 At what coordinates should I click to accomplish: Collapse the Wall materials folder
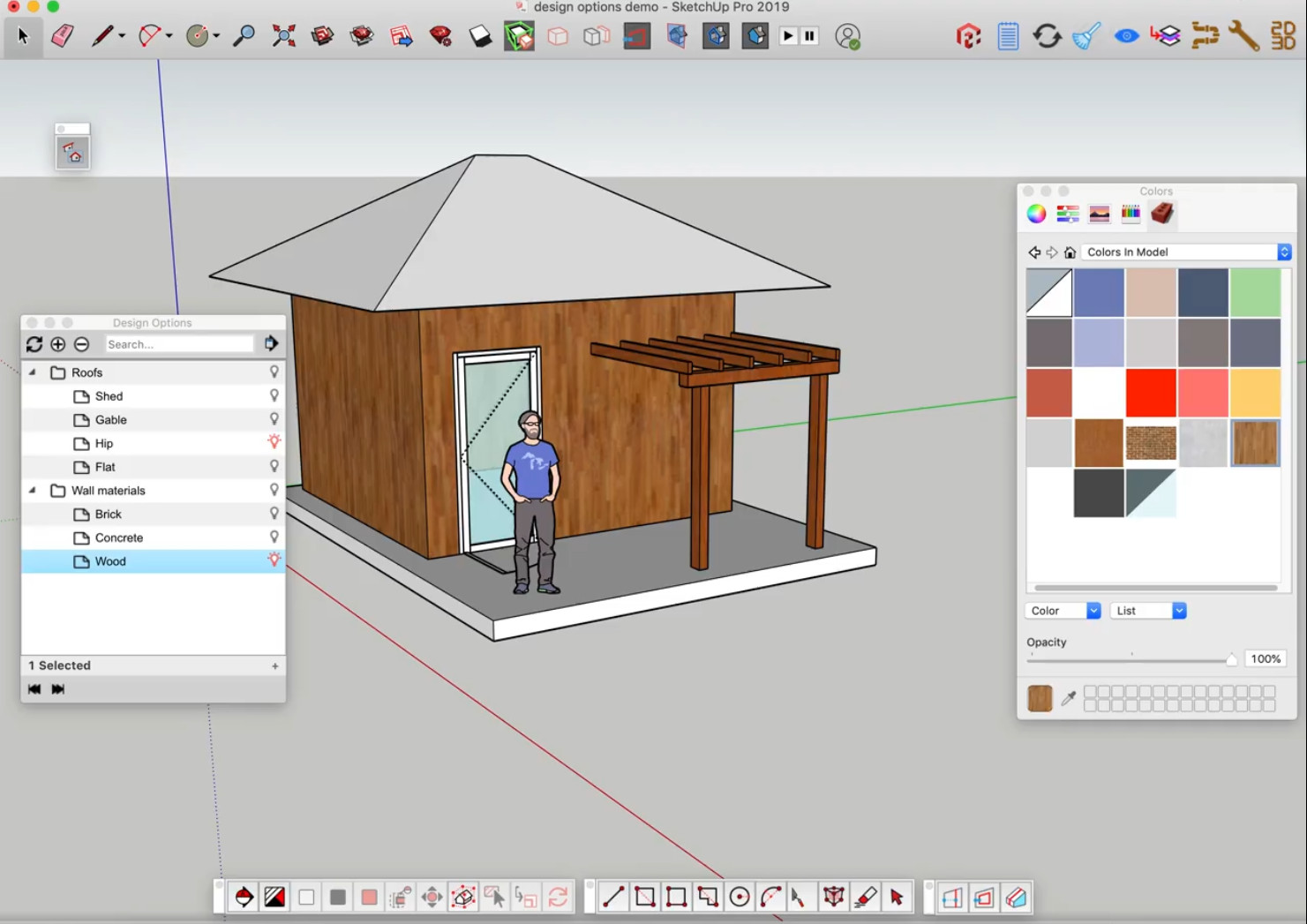coord(33,490)
